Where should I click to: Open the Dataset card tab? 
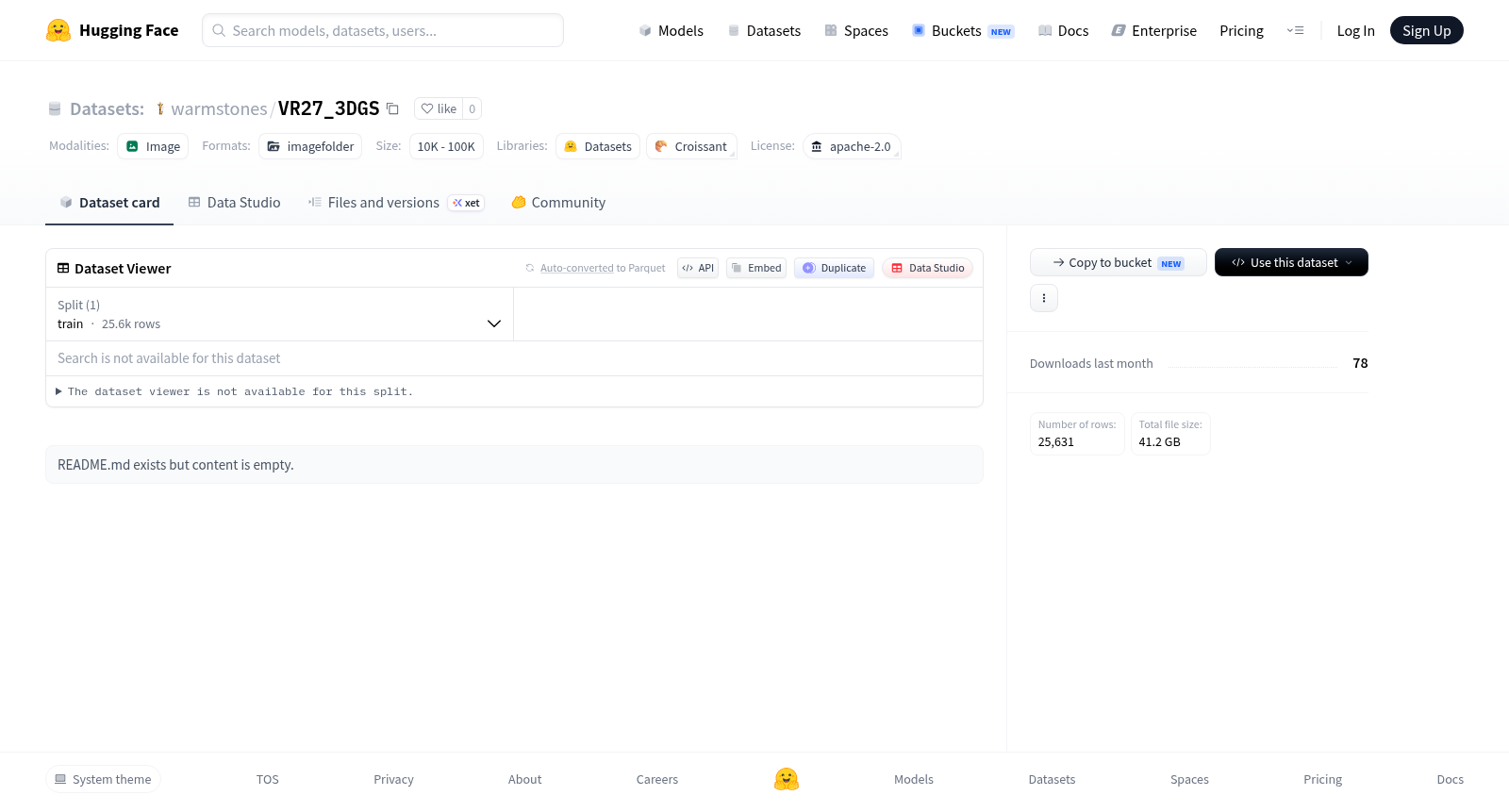(x=109, y=203)
